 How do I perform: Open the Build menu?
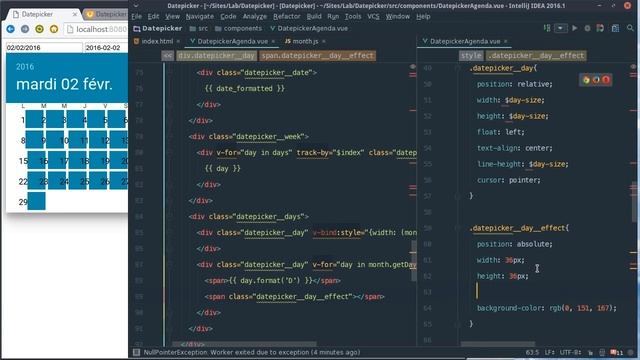point(314,17)
